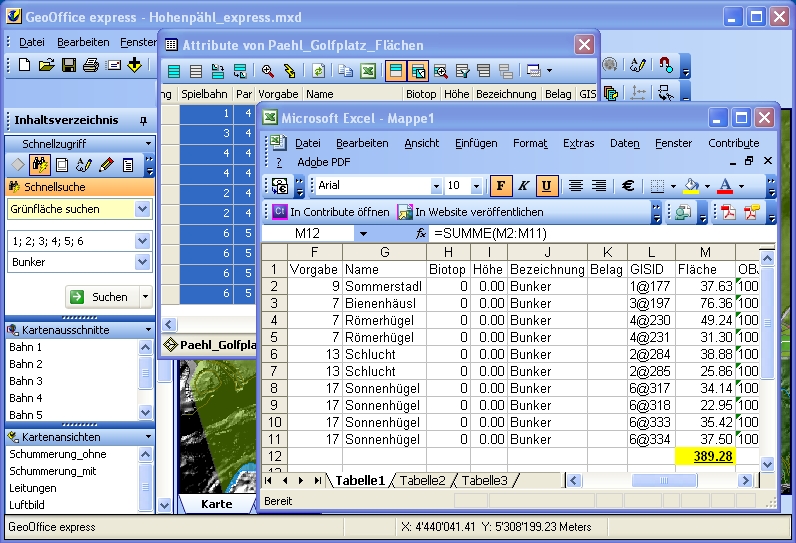Open the Grünfläche suchen dropdown
Screen dimensions: 796x543
142,209
